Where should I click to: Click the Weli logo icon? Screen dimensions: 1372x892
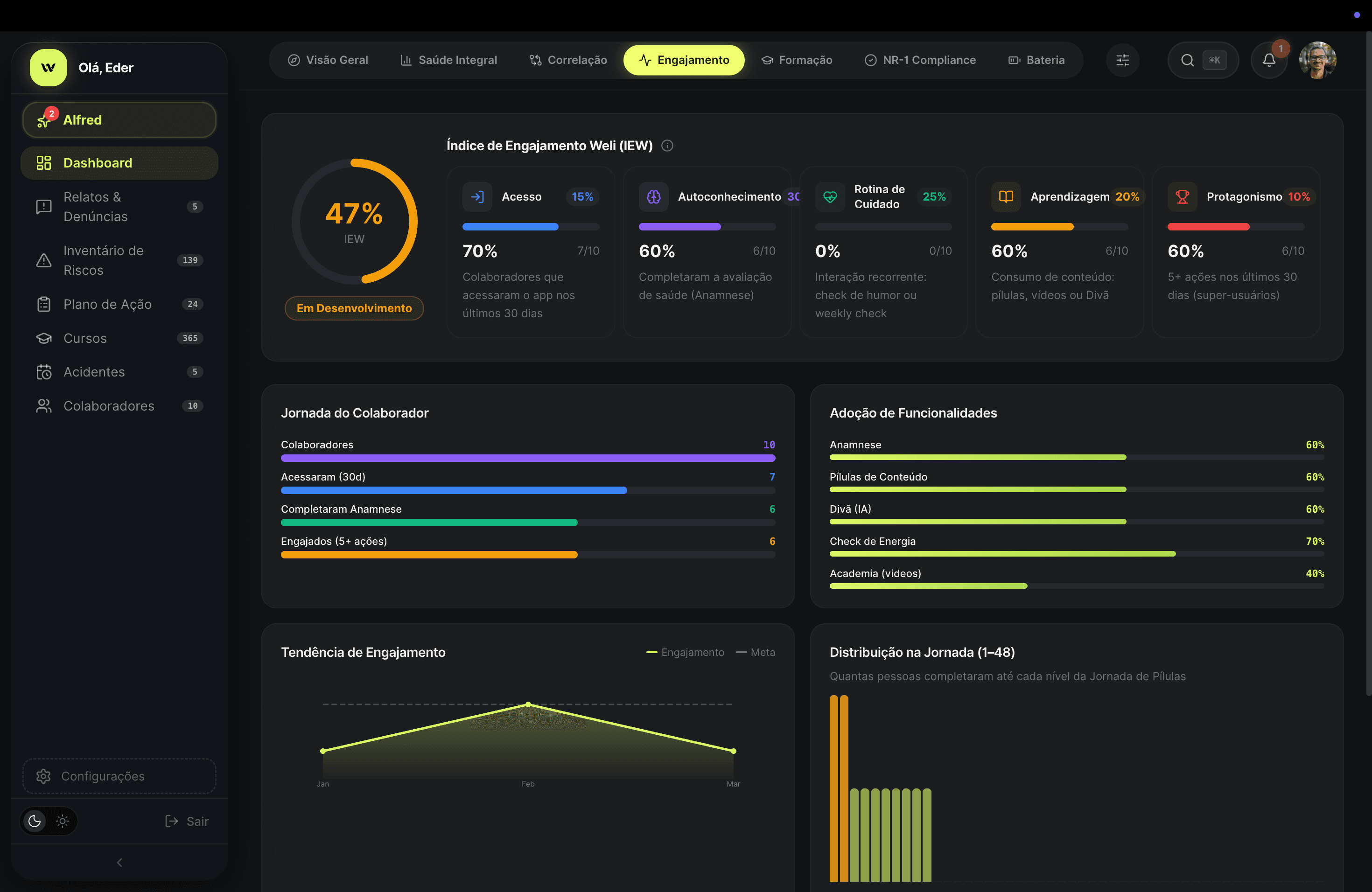(x=49, y=68)
